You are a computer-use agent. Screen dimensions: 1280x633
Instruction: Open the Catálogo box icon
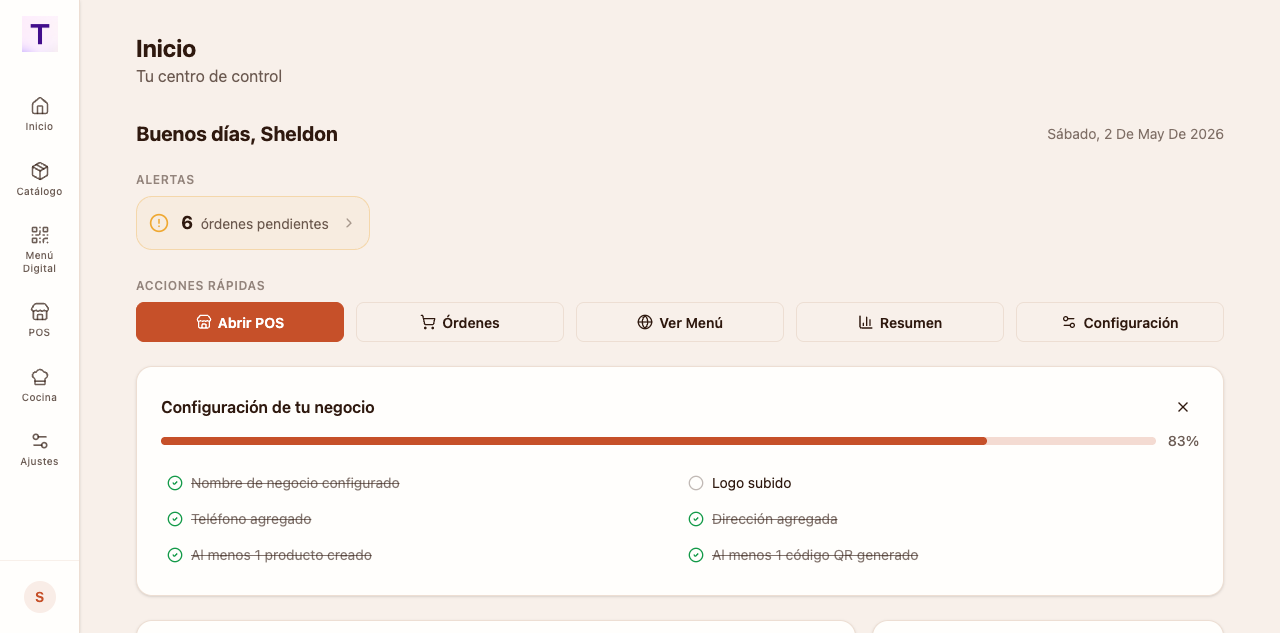40,171
